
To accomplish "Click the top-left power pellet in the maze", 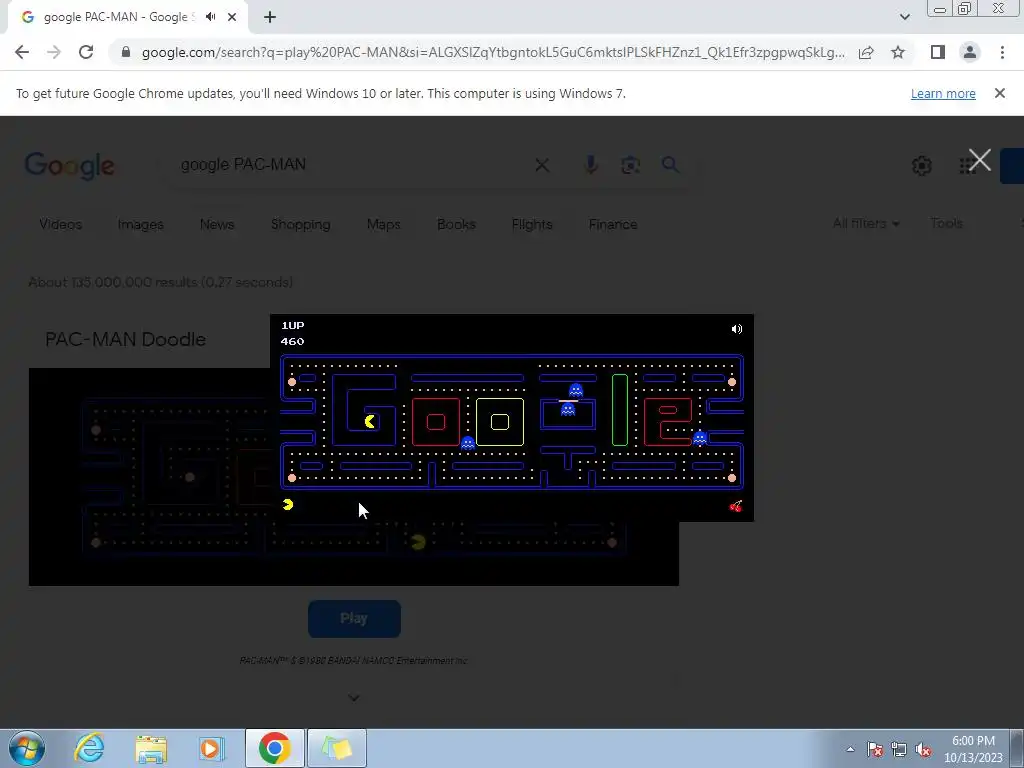I will pyautogui.click(x=292, y=382).
